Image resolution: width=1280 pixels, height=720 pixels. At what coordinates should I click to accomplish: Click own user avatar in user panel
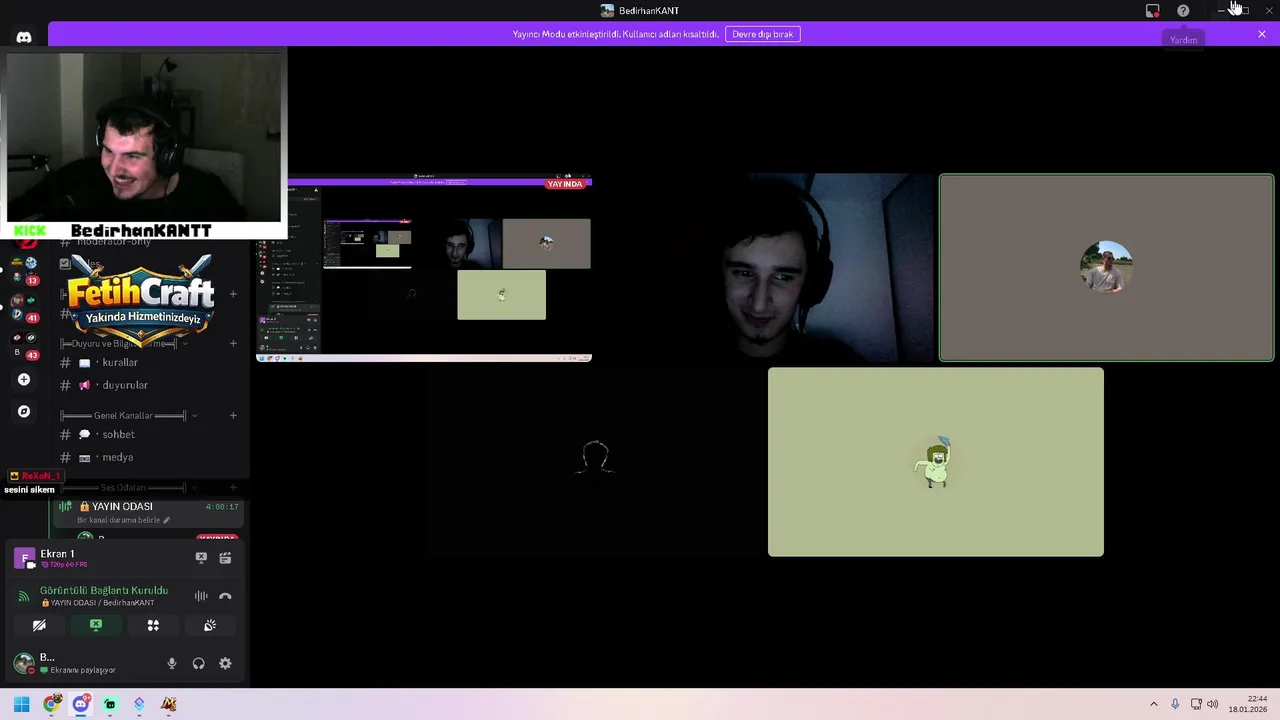click(24, 663)
